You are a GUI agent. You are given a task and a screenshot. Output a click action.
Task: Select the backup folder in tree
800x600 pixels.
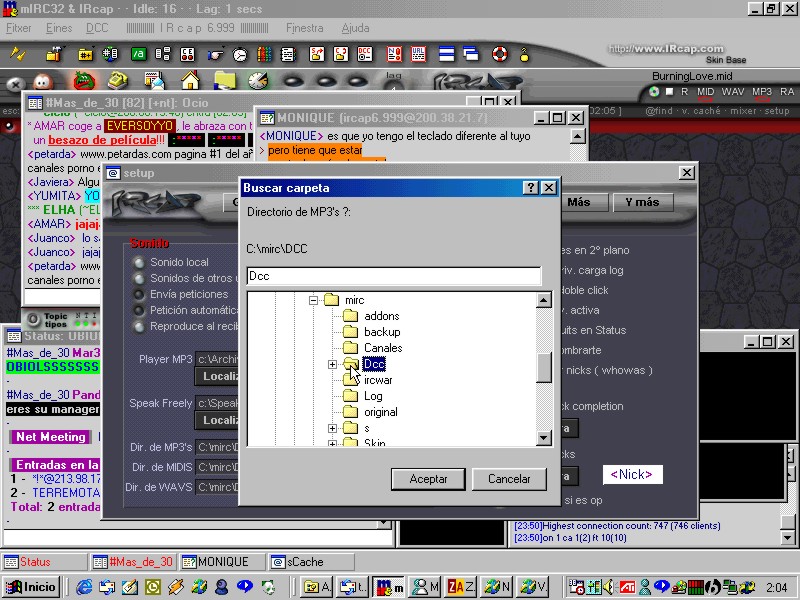[x=382, y=332]
